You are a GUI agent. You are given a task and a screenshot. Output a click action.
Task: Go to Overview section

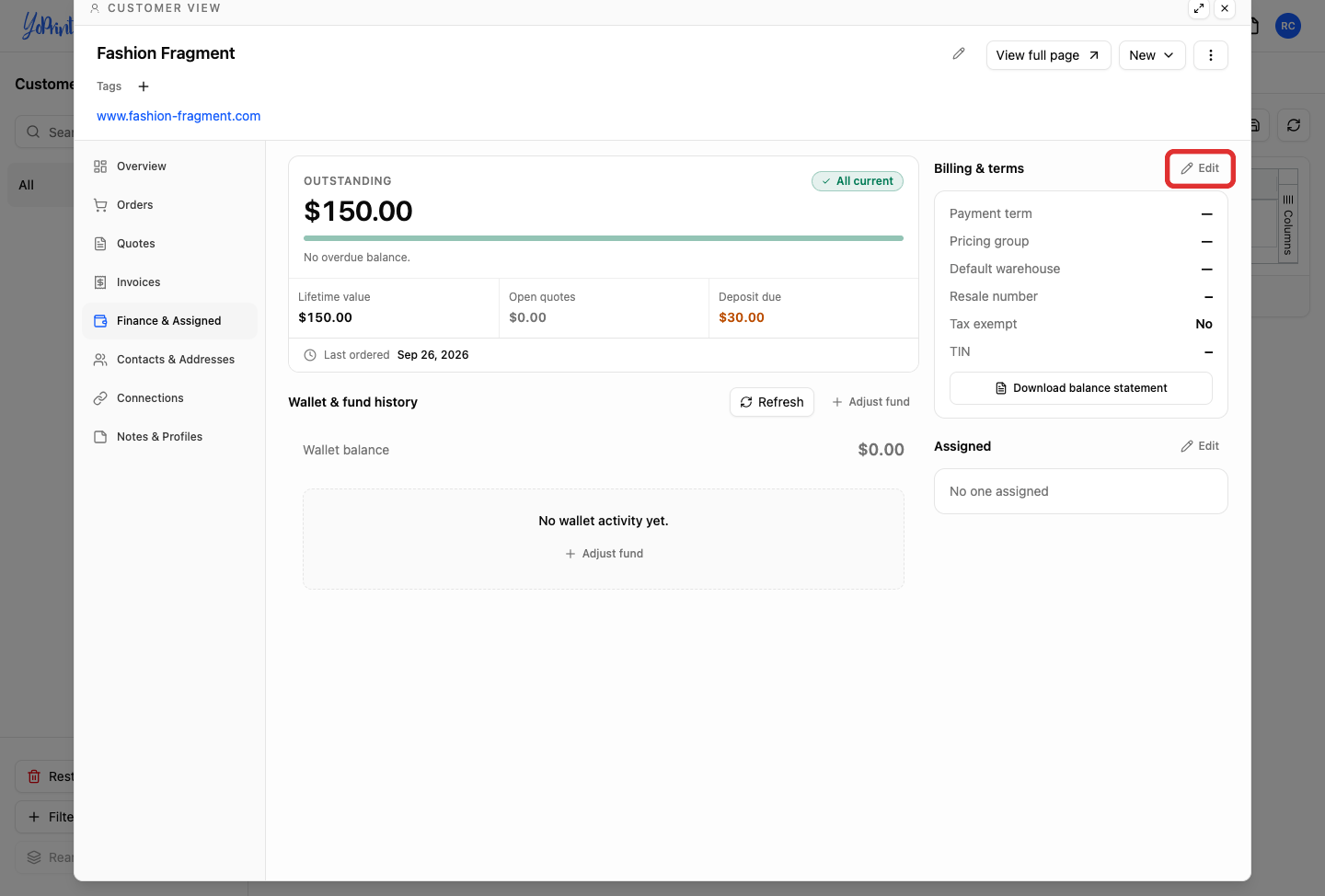[x=170, y=167]
